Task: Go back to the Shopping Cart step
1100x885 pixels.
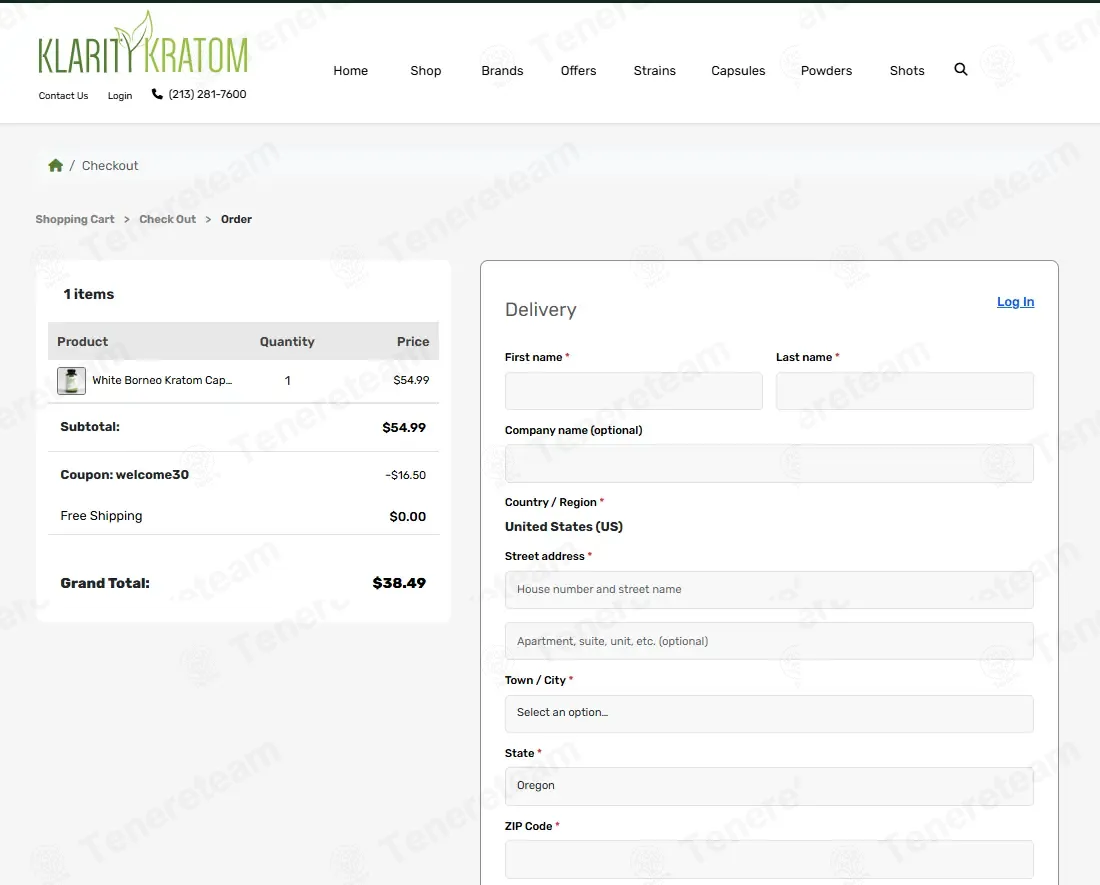Action: point(74,219)
